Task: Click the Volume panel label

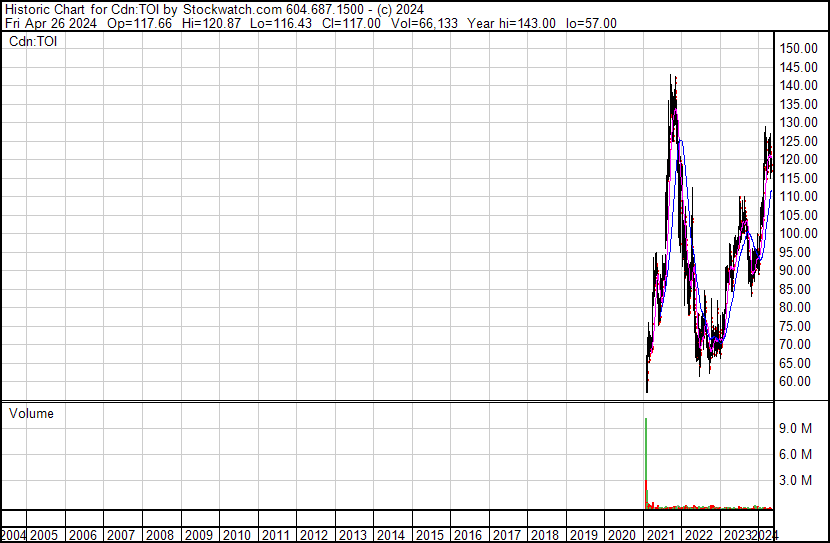Action: (x=31, y=414)
